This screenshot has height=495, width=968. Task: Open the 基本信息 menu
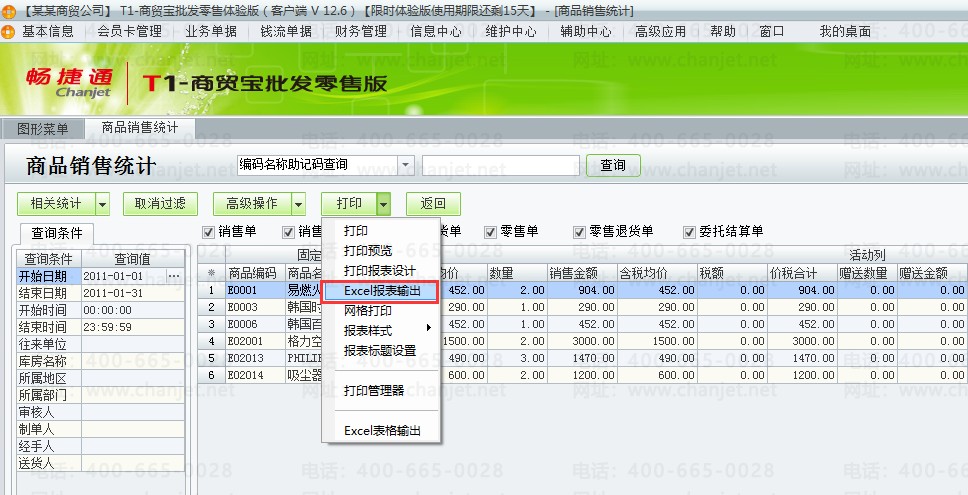click(48, 31)
